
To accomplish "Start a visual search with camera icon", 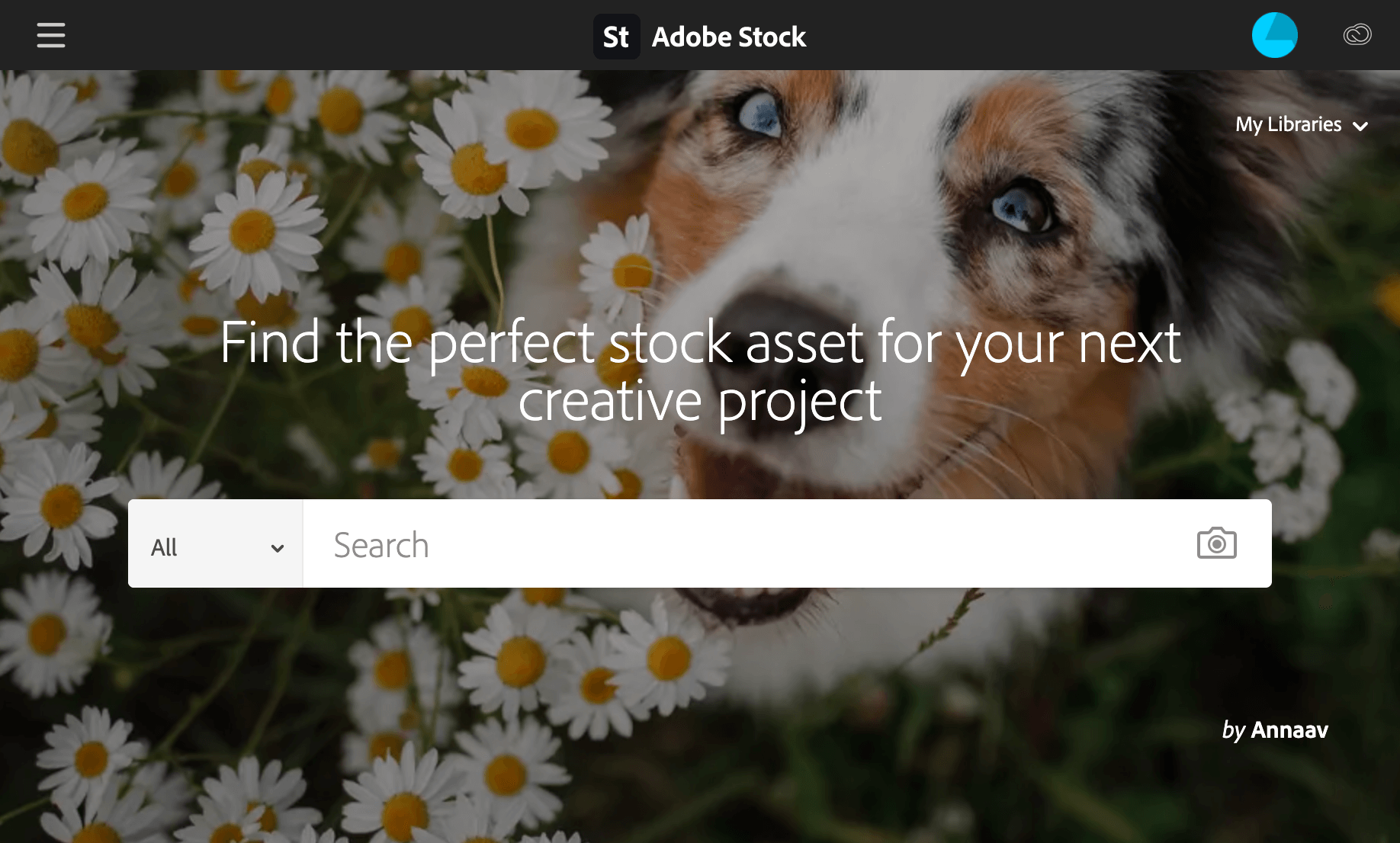I will (x=1216, y=543).
